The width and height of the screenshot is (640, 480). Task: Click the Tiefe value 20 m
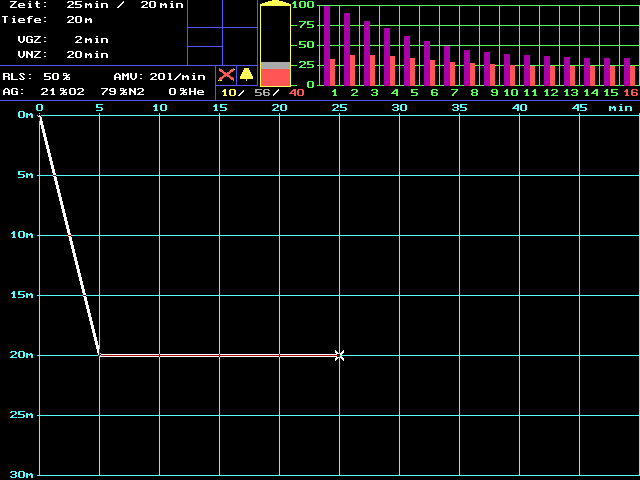pos(80,19)
